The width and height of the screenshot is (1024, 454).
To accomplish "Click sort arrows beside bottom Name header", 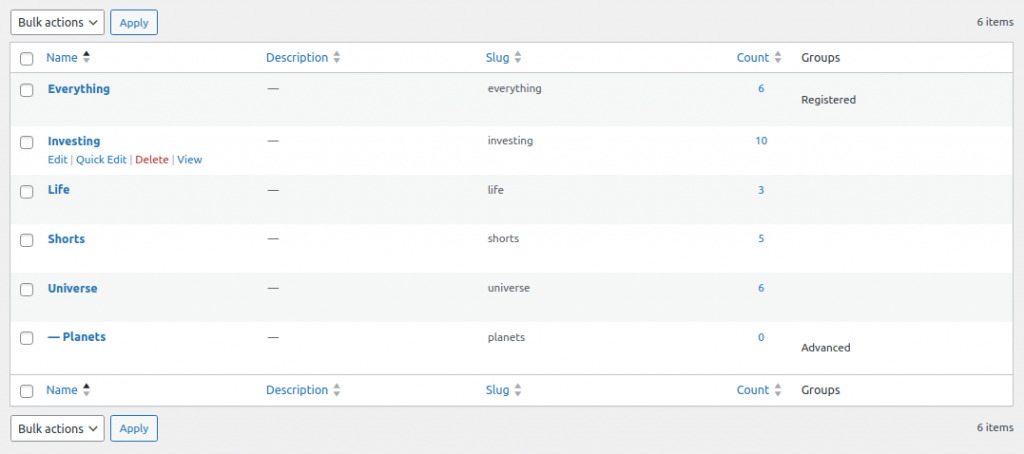I will (x=87, y=390).
